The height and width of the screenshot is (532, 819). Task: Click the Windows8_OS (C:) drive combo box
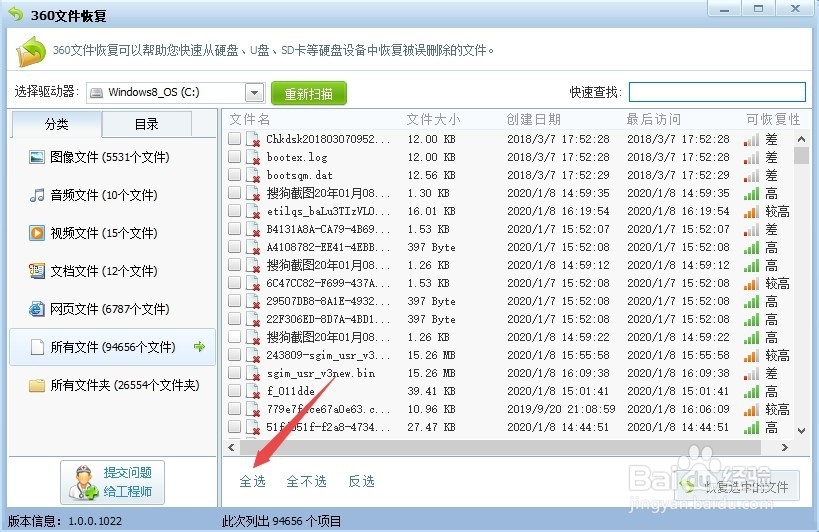(176, 93)
